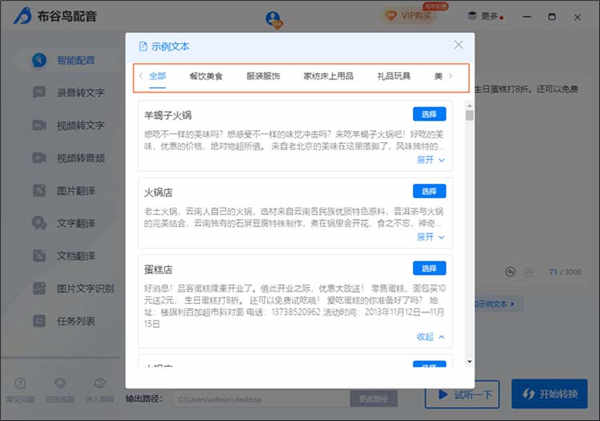Expand the 火锅店 sample text

point(430,237)
